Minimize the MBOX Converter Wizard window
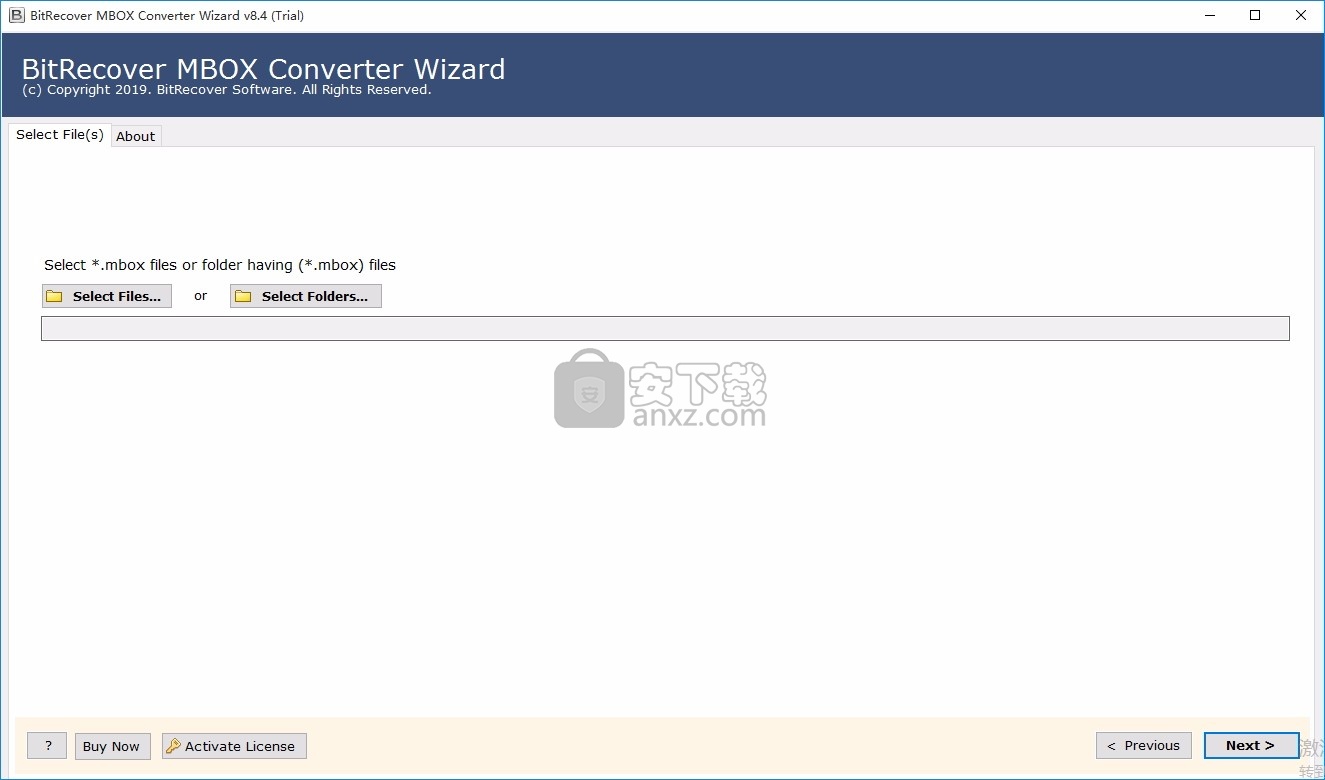The width and height of the screenshot is (1325, 780). pyautogui.click(x=1209, y=15)
